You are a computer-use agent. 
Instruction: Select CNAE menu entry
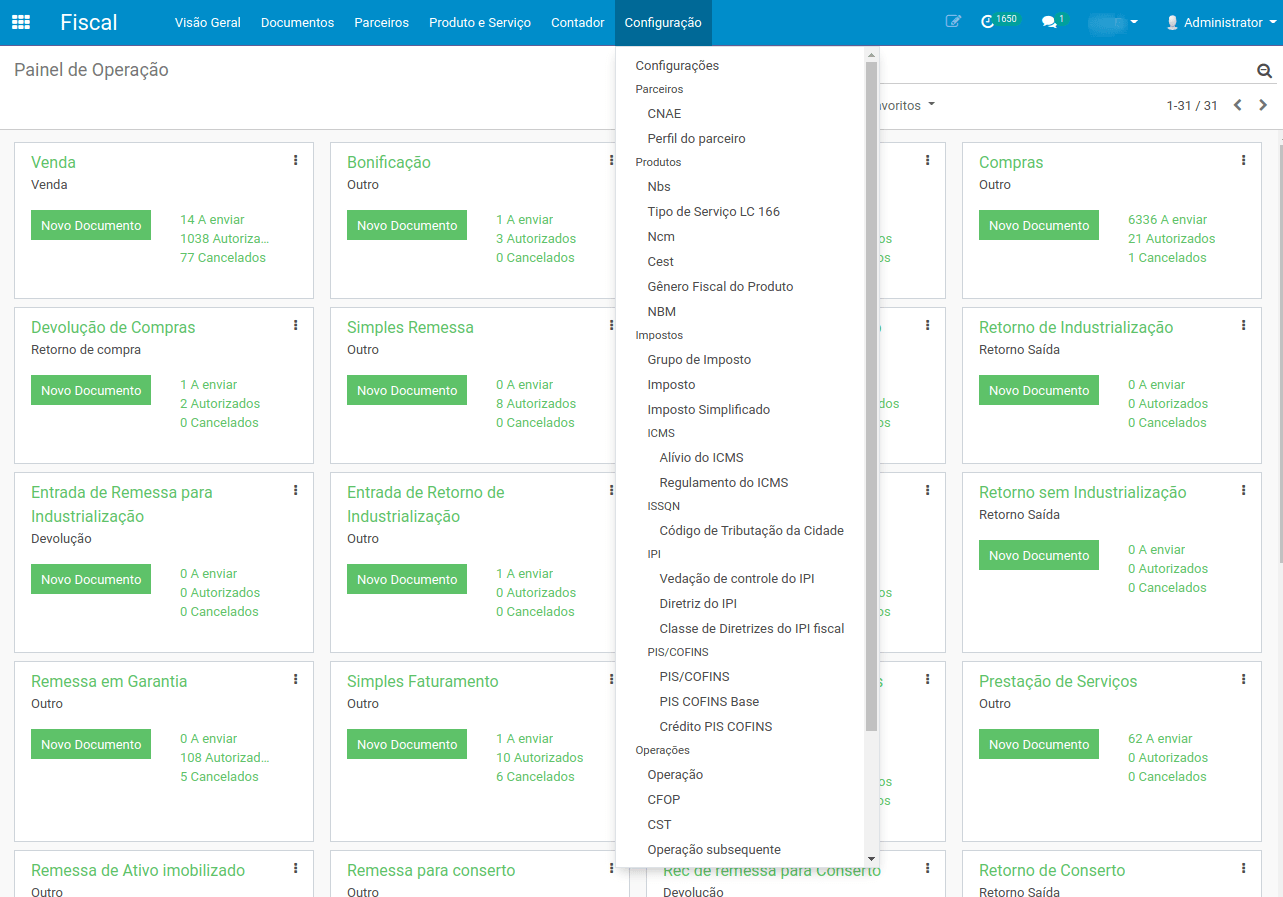(664, 114)
